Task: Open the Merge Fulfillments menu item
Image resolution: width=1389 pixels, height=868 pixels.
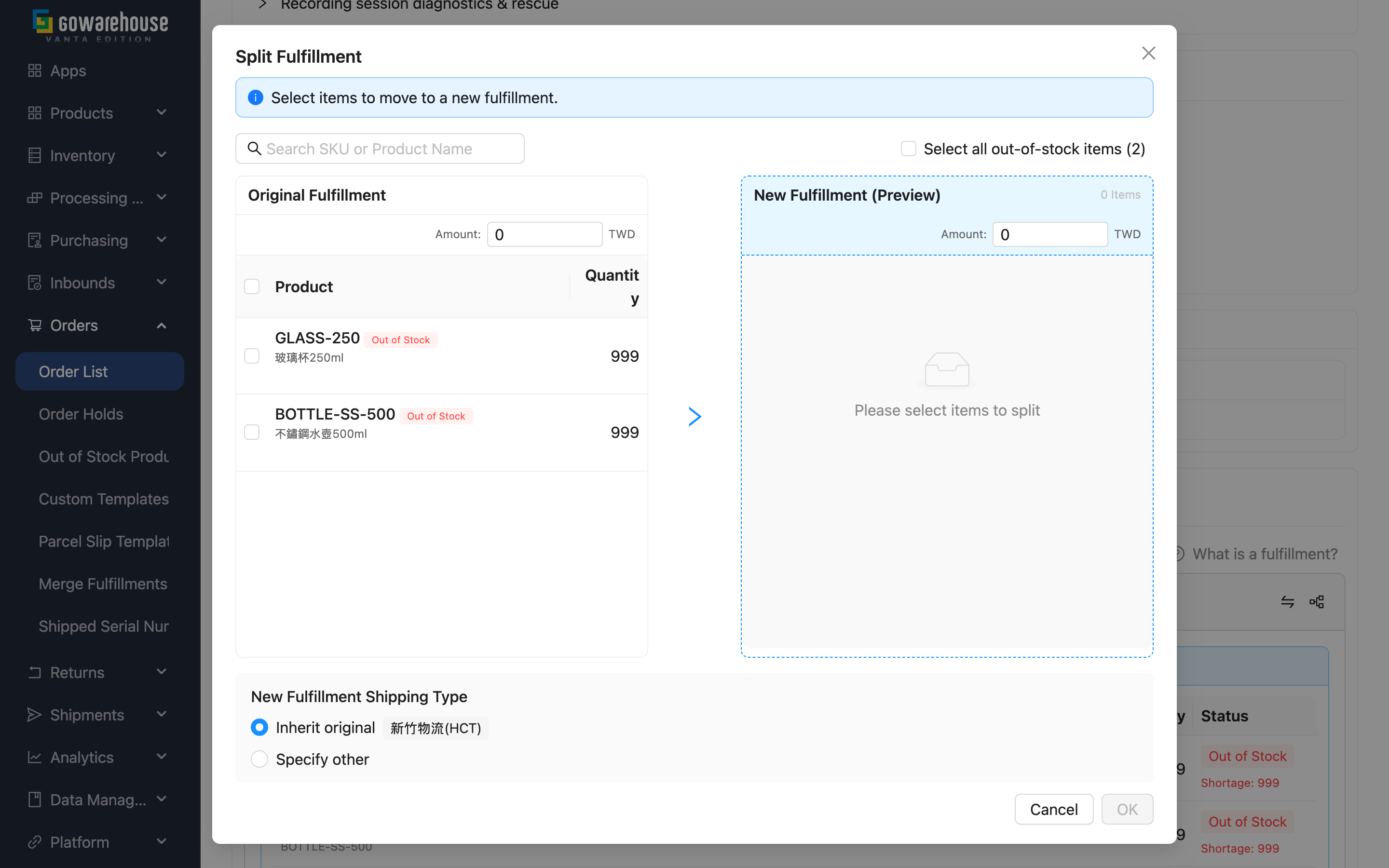Action: [100, 584]
